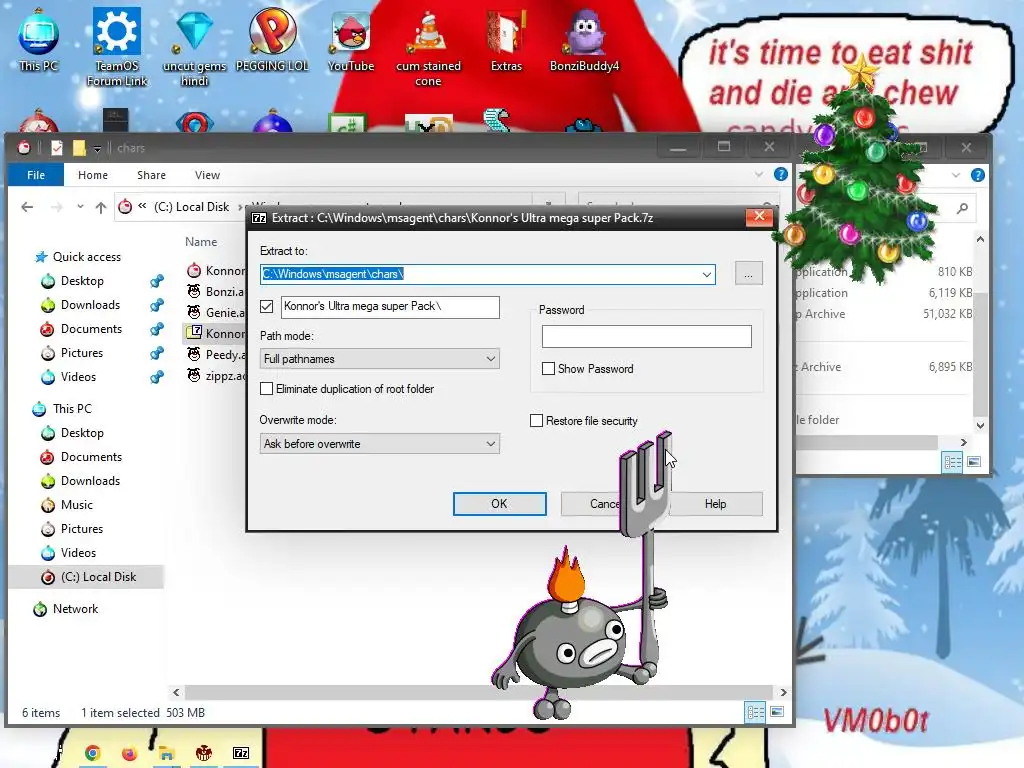Select Videos under This PC
1024x768 pixels.
(78, 553)
